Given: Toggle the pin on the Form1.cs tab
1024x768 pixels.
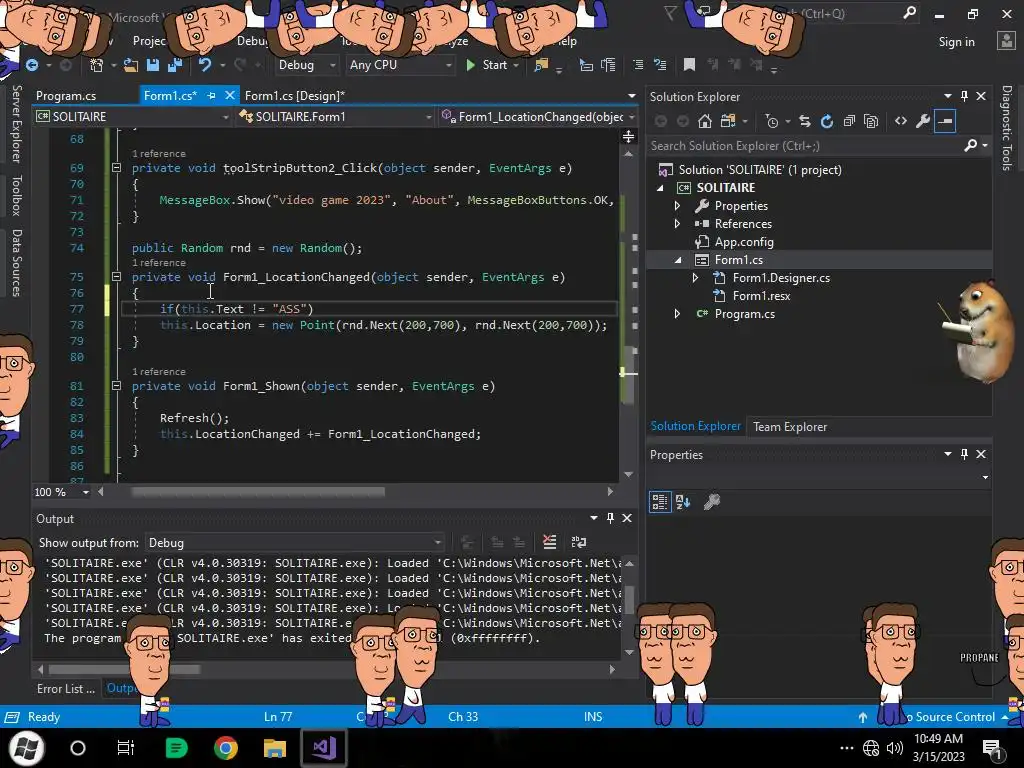Looking at the screenshot, I should 211,95.
